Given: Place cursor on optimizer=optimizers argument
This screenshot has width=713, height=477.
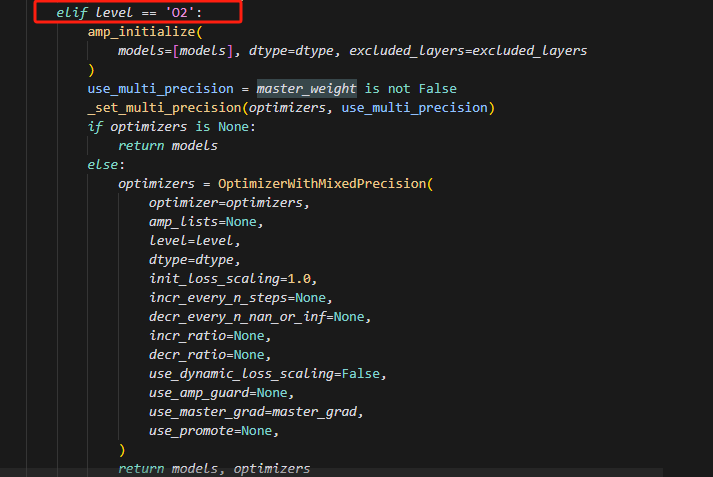Looking at the screenshot, I should pyautogui.click(x=230, y=203).
